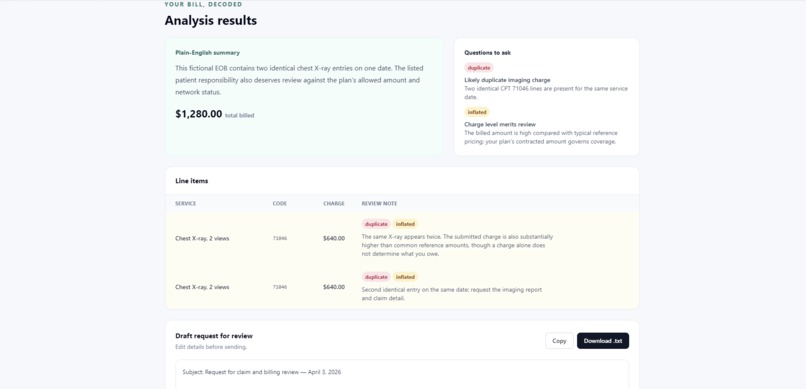The width and height of the screenshot is (806, 389).
Task: Click the first row's $640.00 charge
Action: tap(334, 238)
